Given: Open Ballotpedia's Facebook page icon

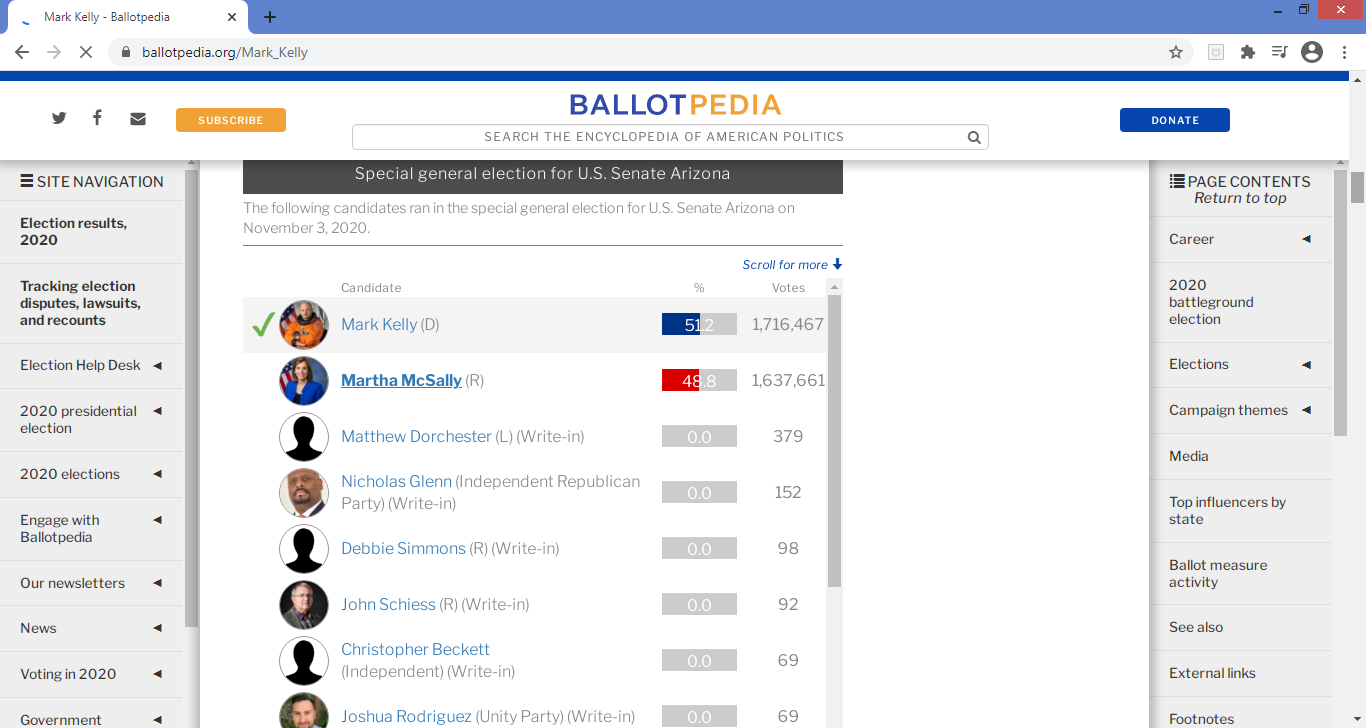Looking at the screenshot, I should coord(97,118).
